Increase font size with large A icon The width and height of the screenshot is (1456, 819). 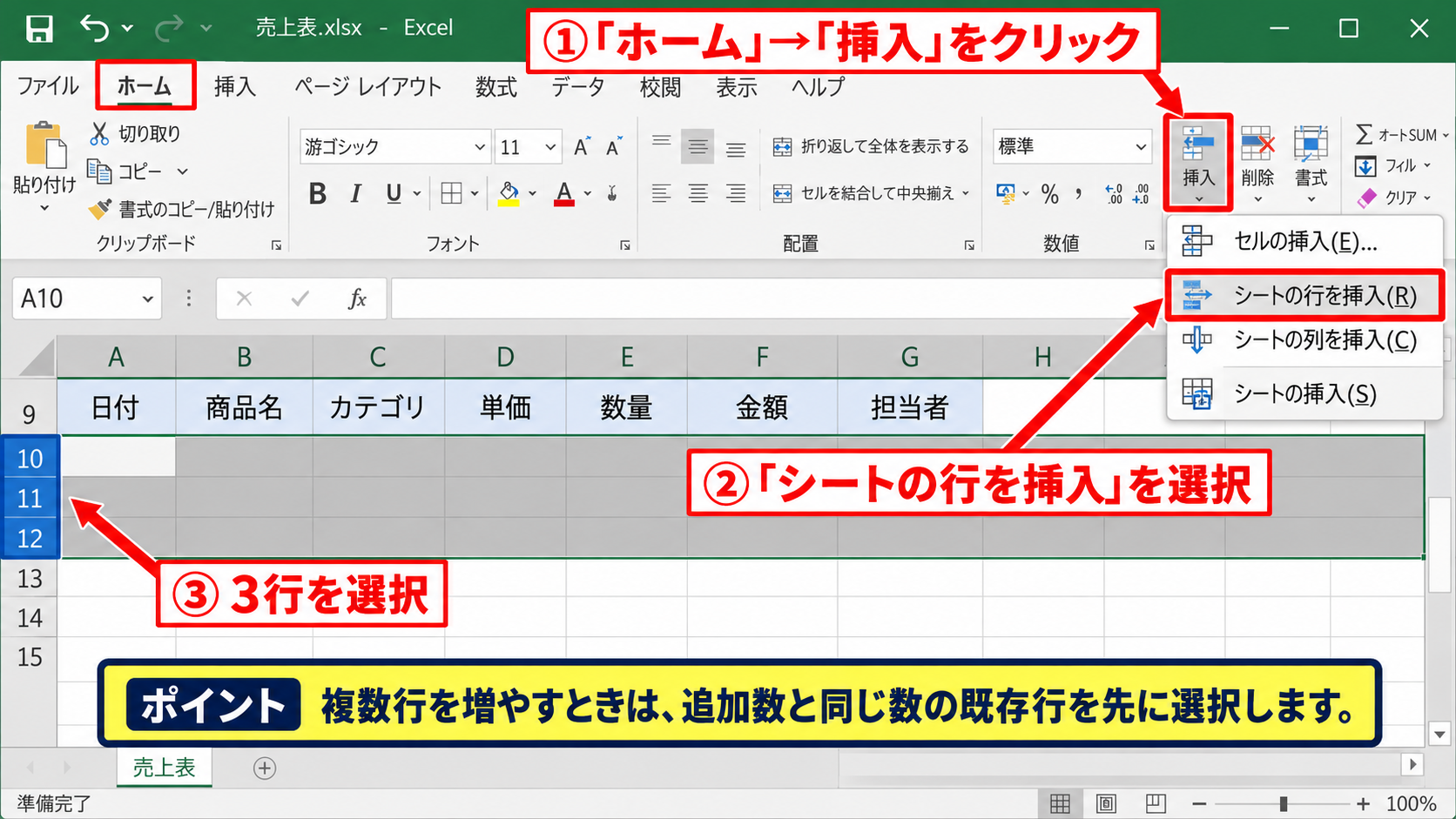click(582, 146)
